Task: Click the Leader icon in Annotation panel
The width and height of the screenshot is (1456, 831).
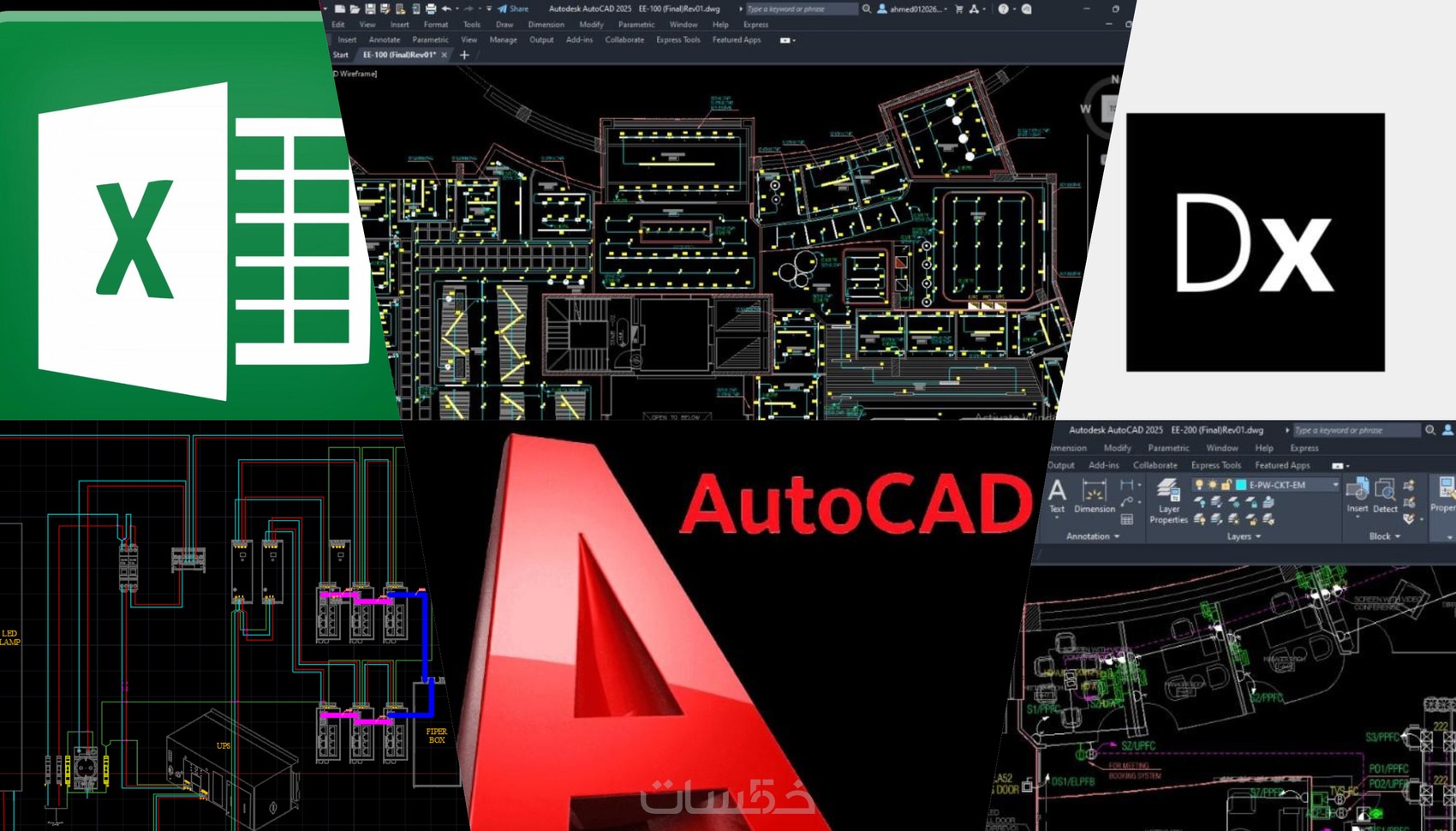Action: coord(1126,502)
